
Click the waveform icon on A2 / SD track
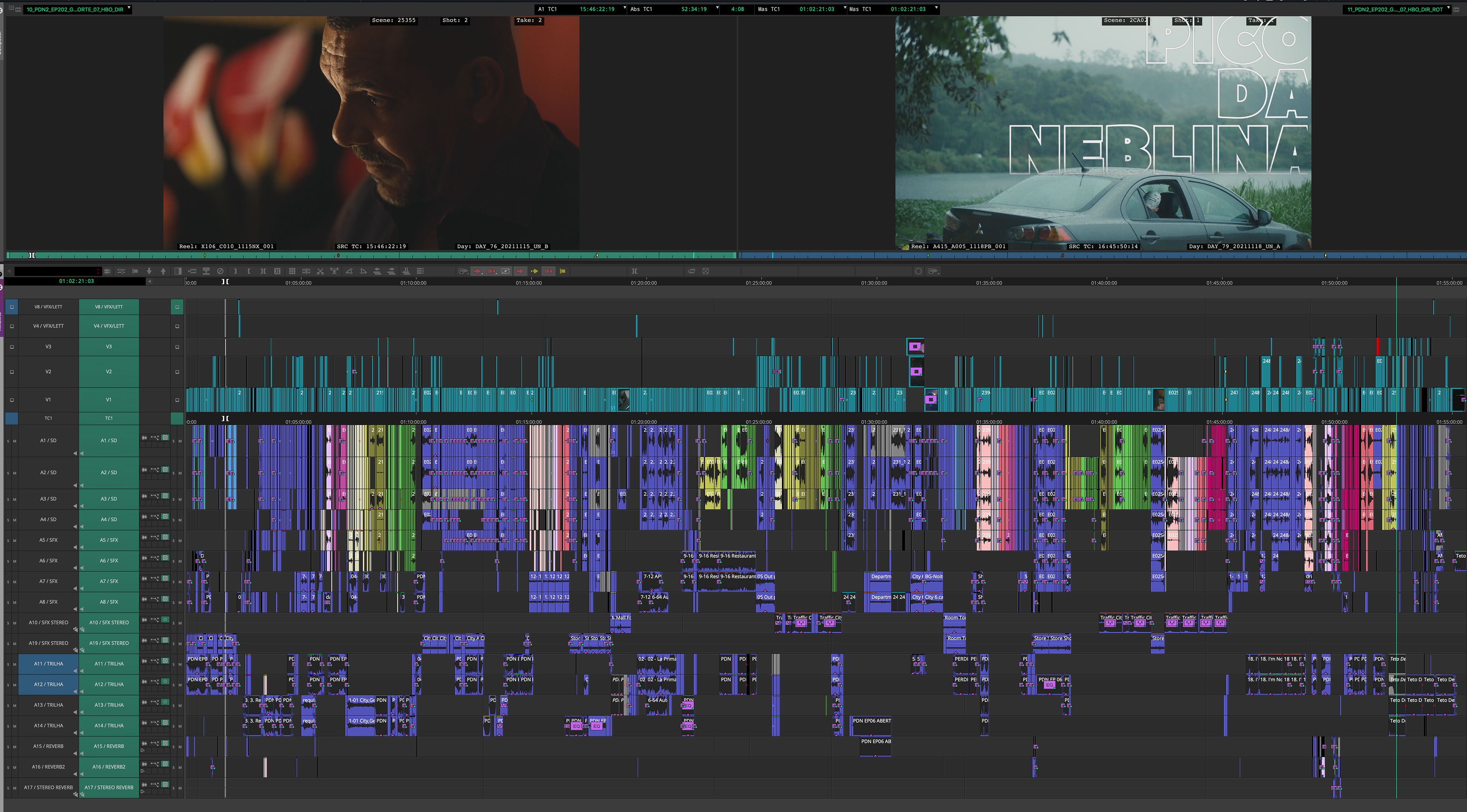145,469
